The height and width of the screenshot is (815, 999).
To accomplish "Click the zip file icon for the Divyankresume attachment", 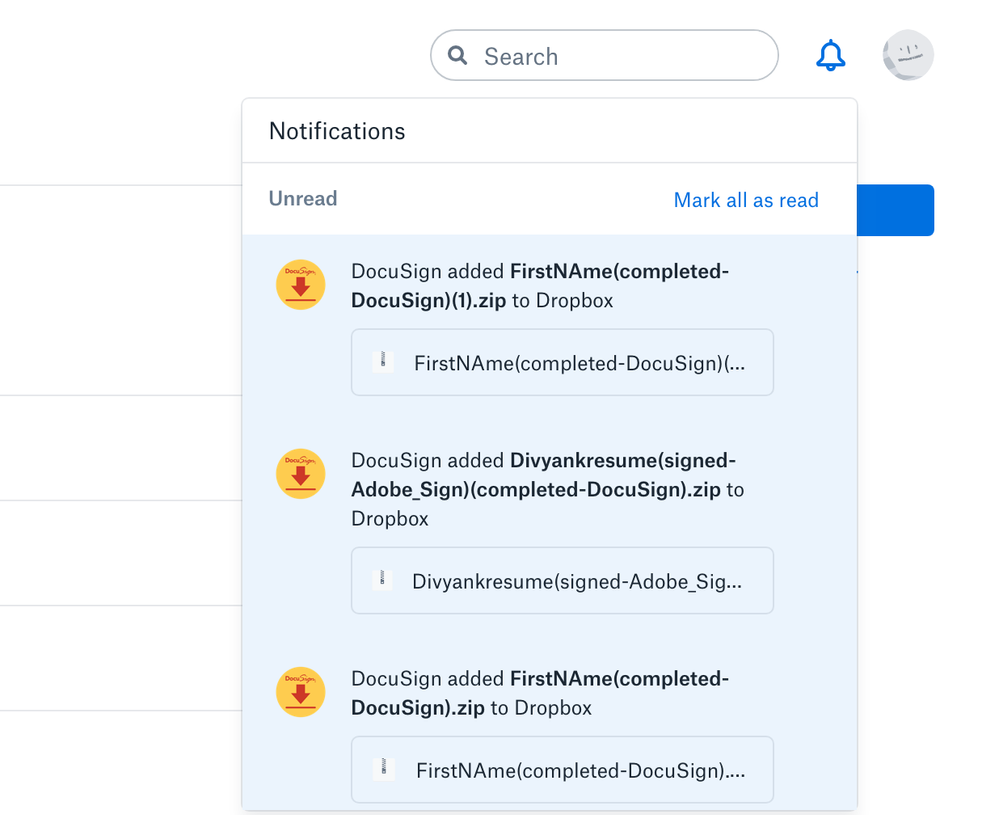I will coord(382,580).
